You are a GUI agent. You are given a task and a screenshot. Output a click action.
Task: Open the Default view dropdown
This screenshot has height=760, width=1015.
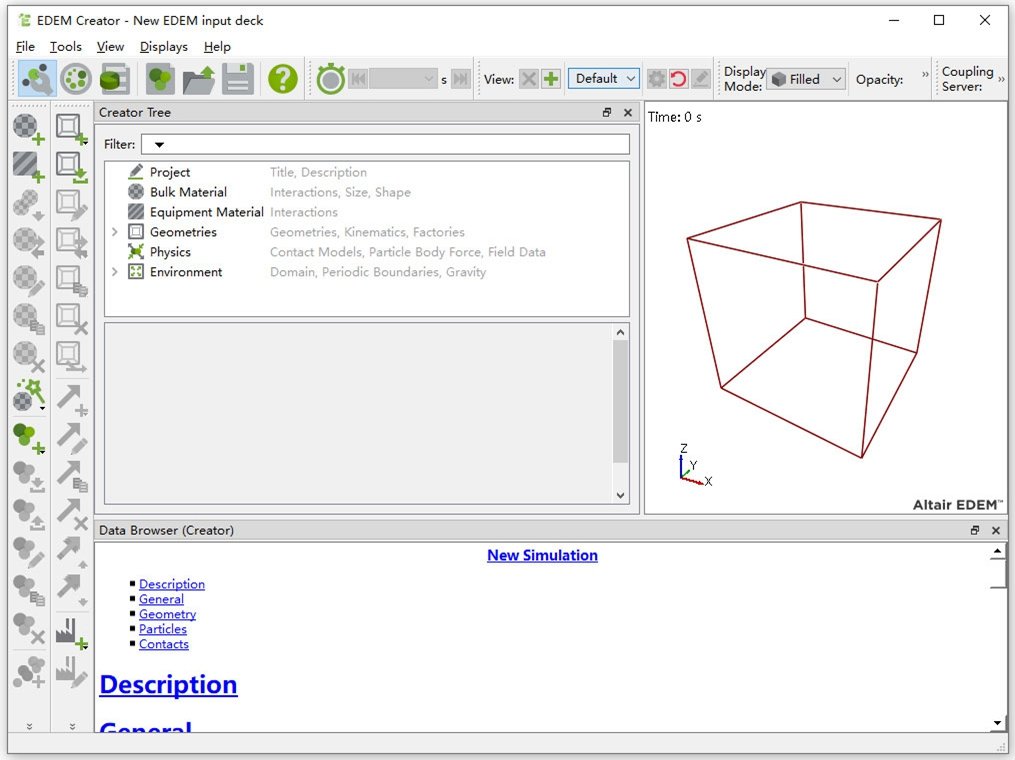tap(603, 79)
